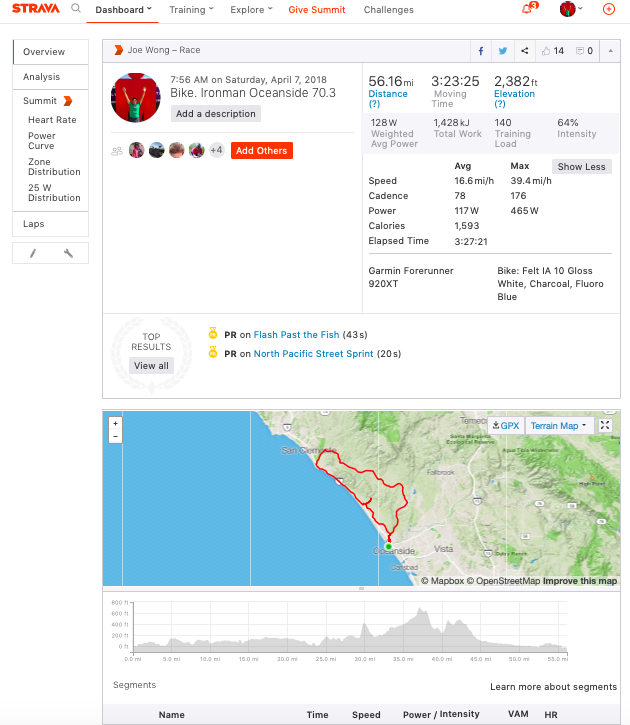
Task: Zoom in on the map
Action: [x=116, y=423]
